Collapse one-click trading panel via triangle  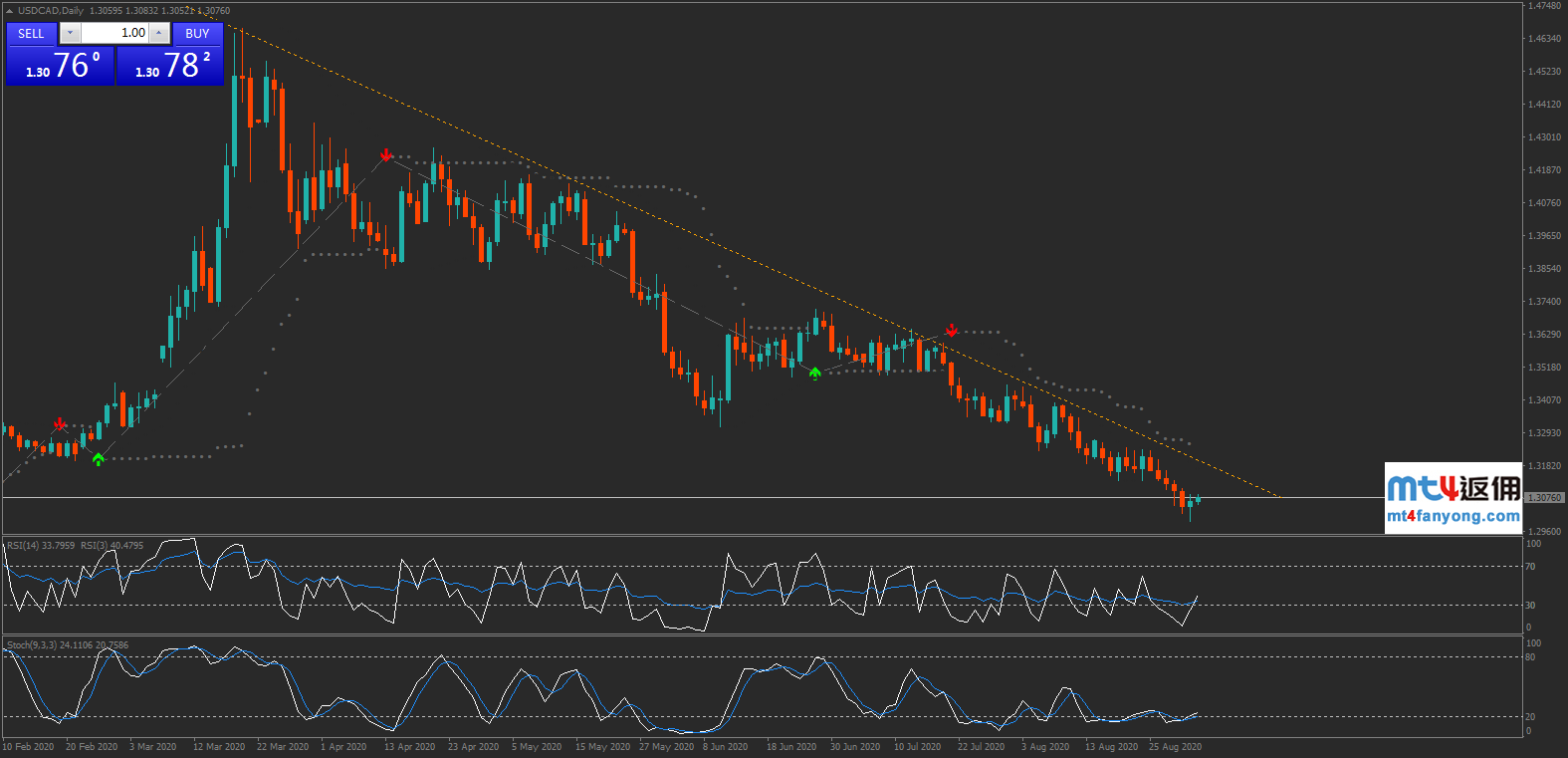10,11
